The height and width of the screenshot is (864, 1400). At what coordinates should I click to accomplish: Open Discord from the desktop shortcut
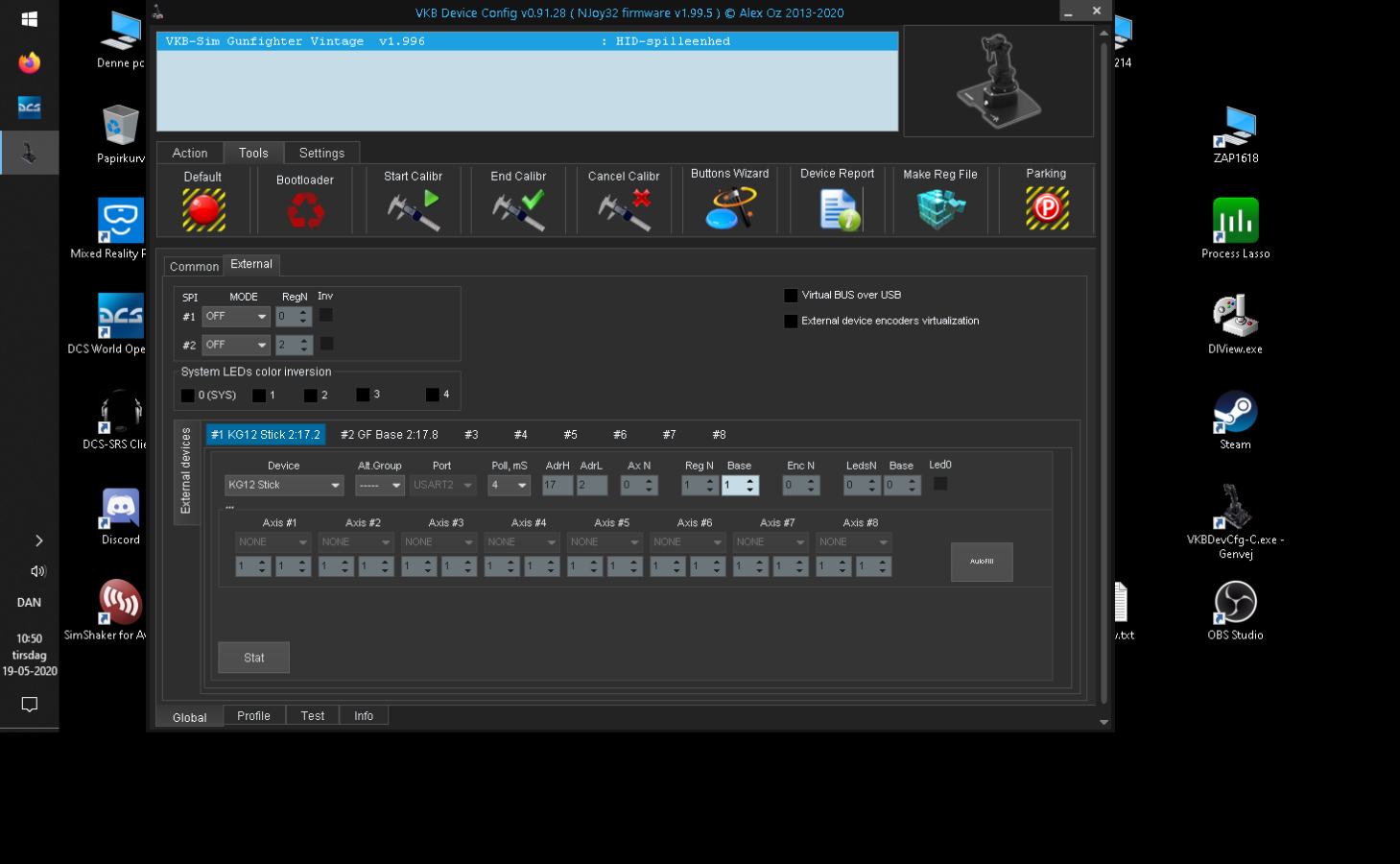click(121, 516)
